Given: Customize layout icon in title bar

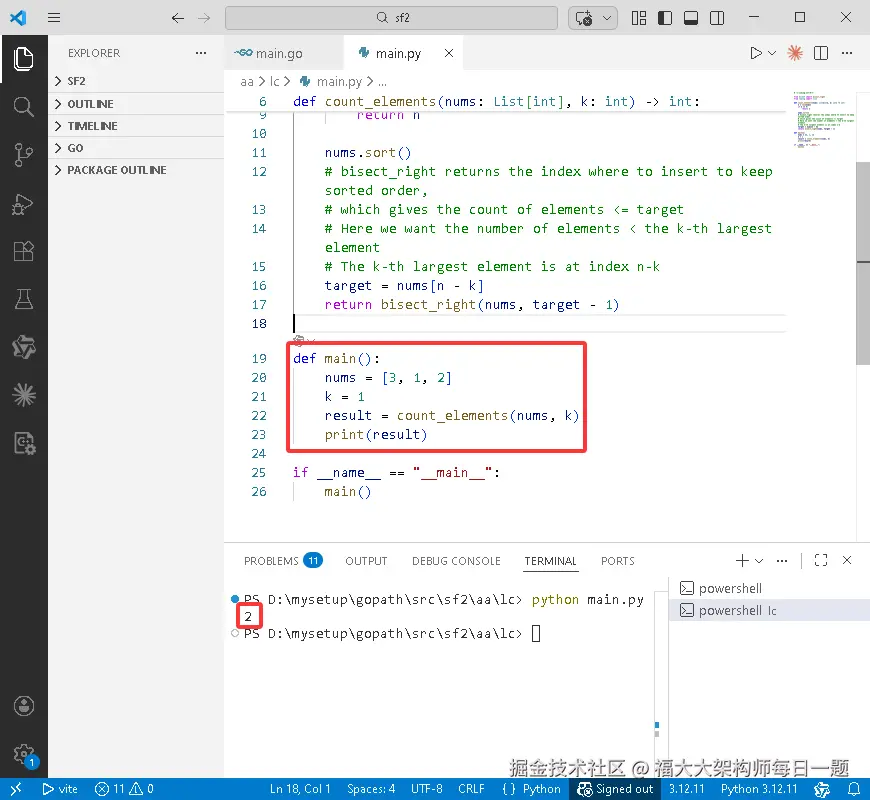Looking at the screenshot, I should tap(639, 18).
